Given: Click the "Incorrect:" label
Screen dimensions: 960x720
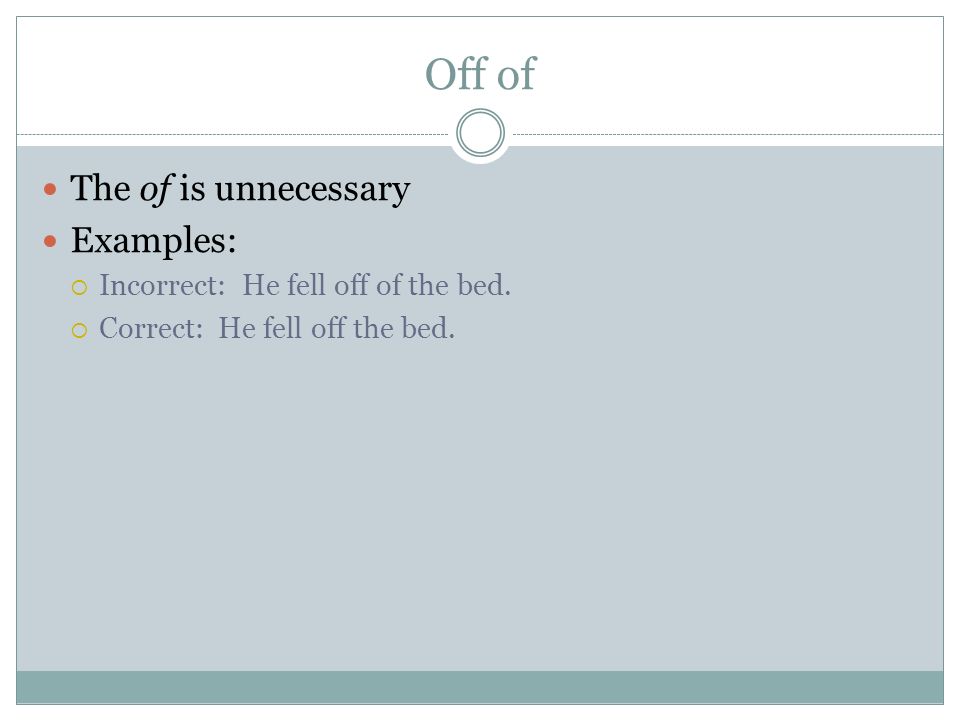Looking at the screenshot, I should (162, 285).
